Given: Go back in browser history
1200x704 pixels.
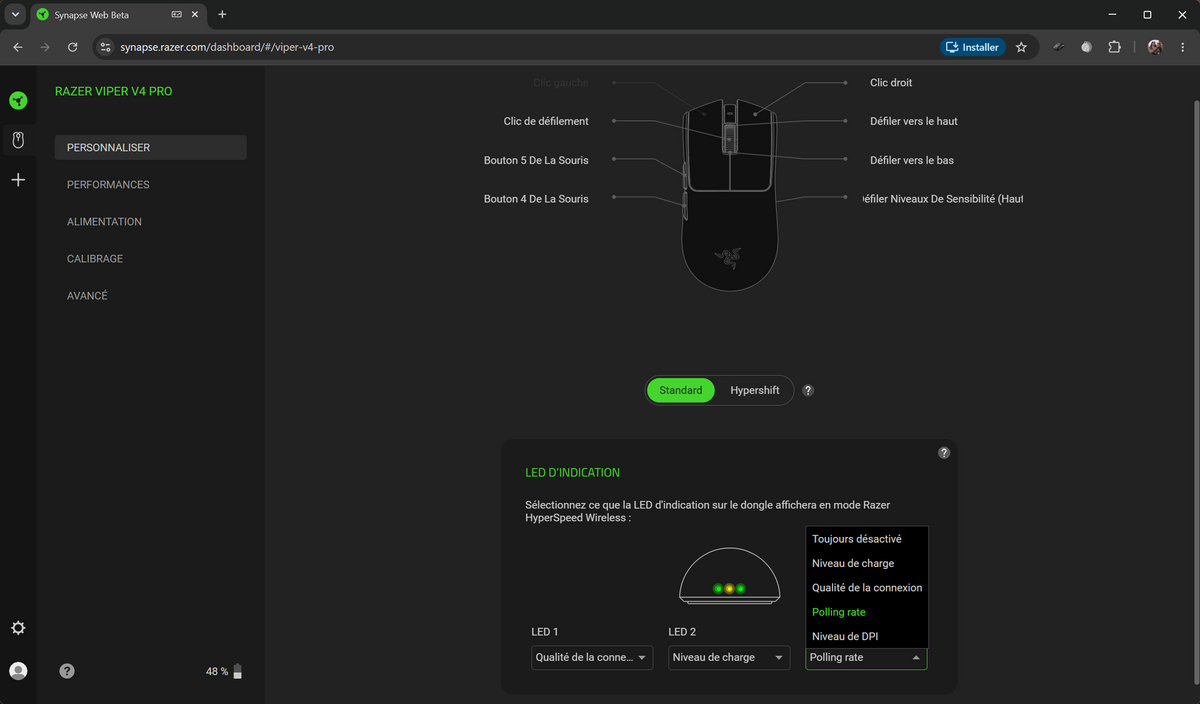Looking at the screenshot, I should click(18, 47).
